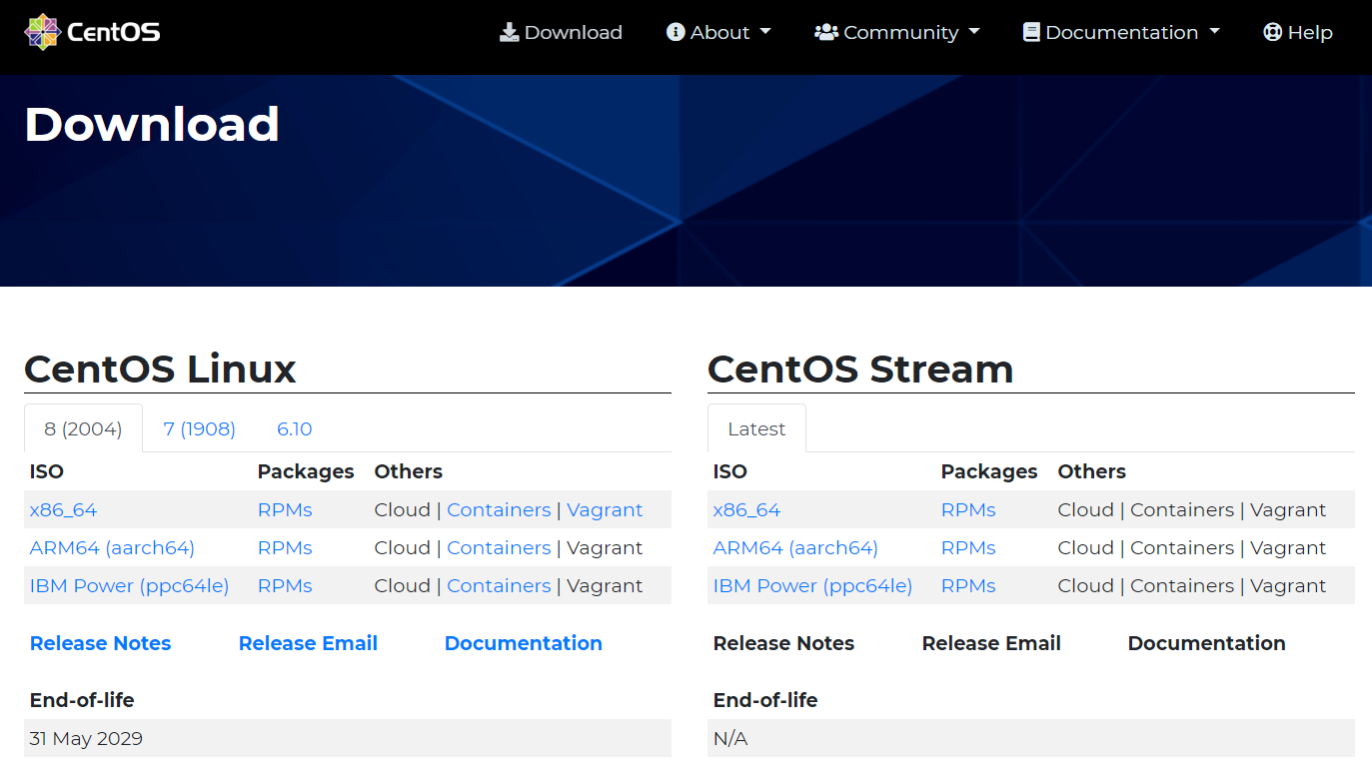
Task: Open Containers link for Linux ARM64 row
Action: [498, 548]
